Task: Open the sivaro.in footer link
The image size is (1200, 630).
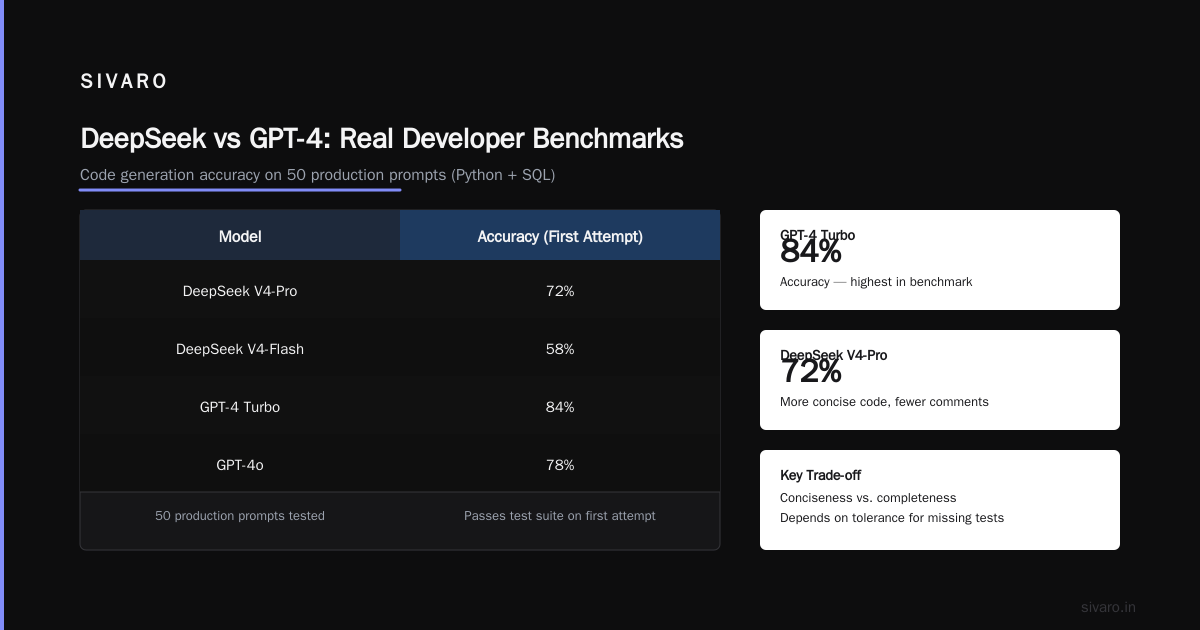Action: pyautogui.click(x=1108, y=607)
